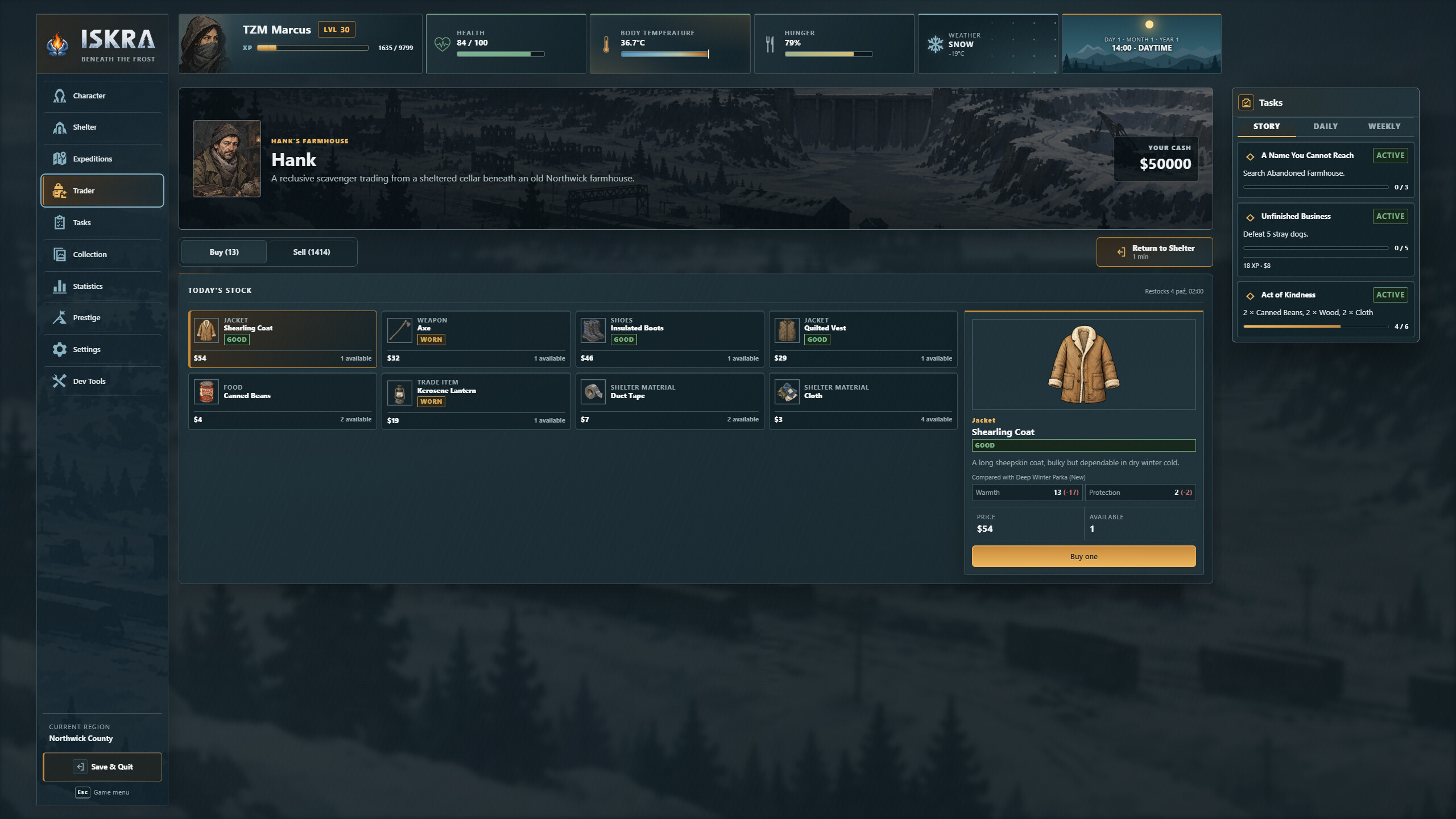Image resolution: width=1456 pixels, height=819 pixels.
Task: Open the Shelter sidebar icon
Action: pyautogui.click(x=60, y=127)
